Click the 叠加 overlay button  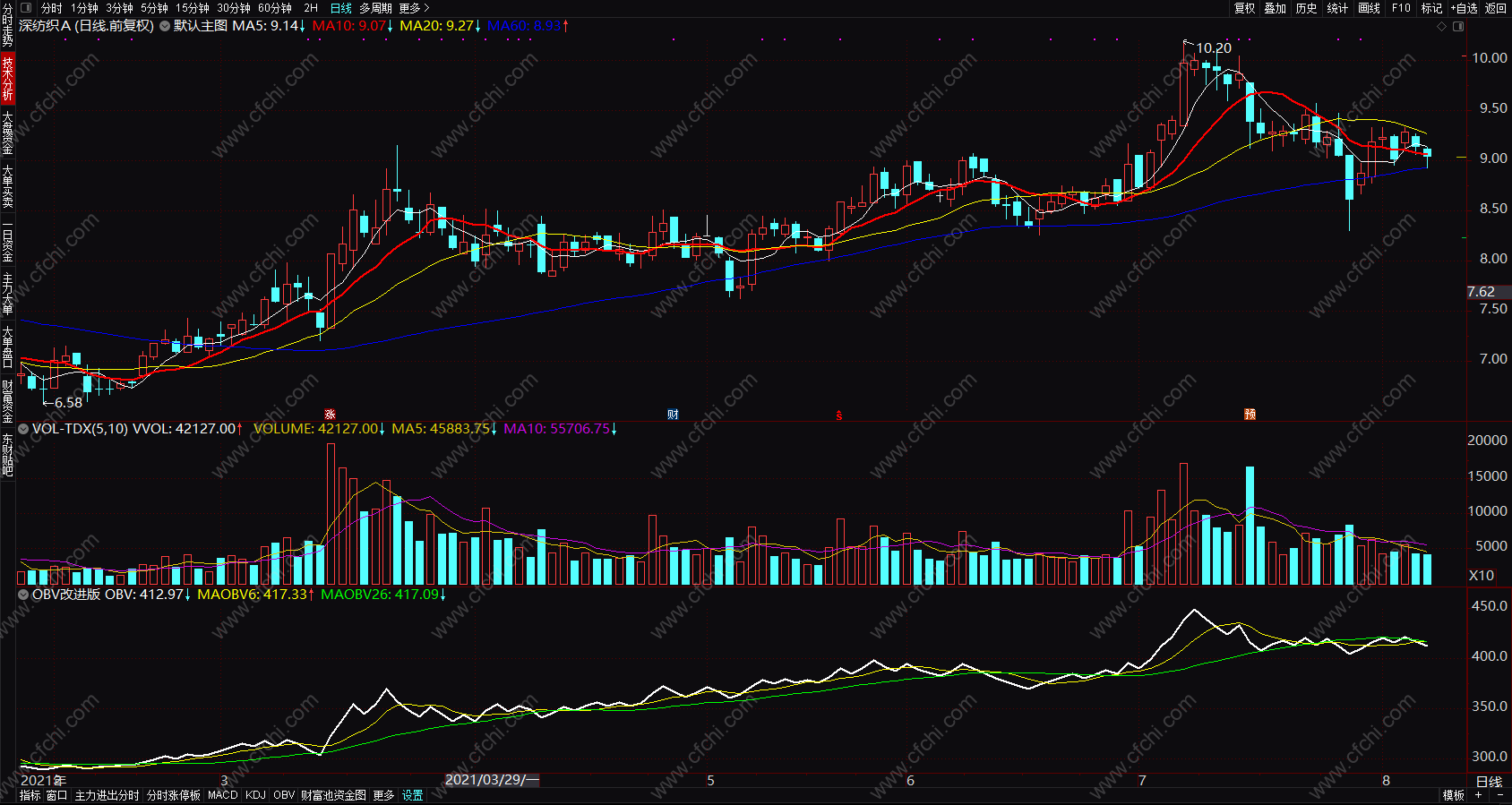click(x=1276, y=8)
